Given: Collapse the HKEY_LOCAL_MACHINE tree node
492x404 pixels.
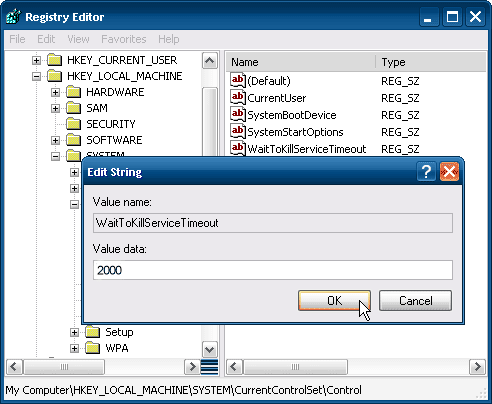Looking at the screenshot, I should [36, 77].
